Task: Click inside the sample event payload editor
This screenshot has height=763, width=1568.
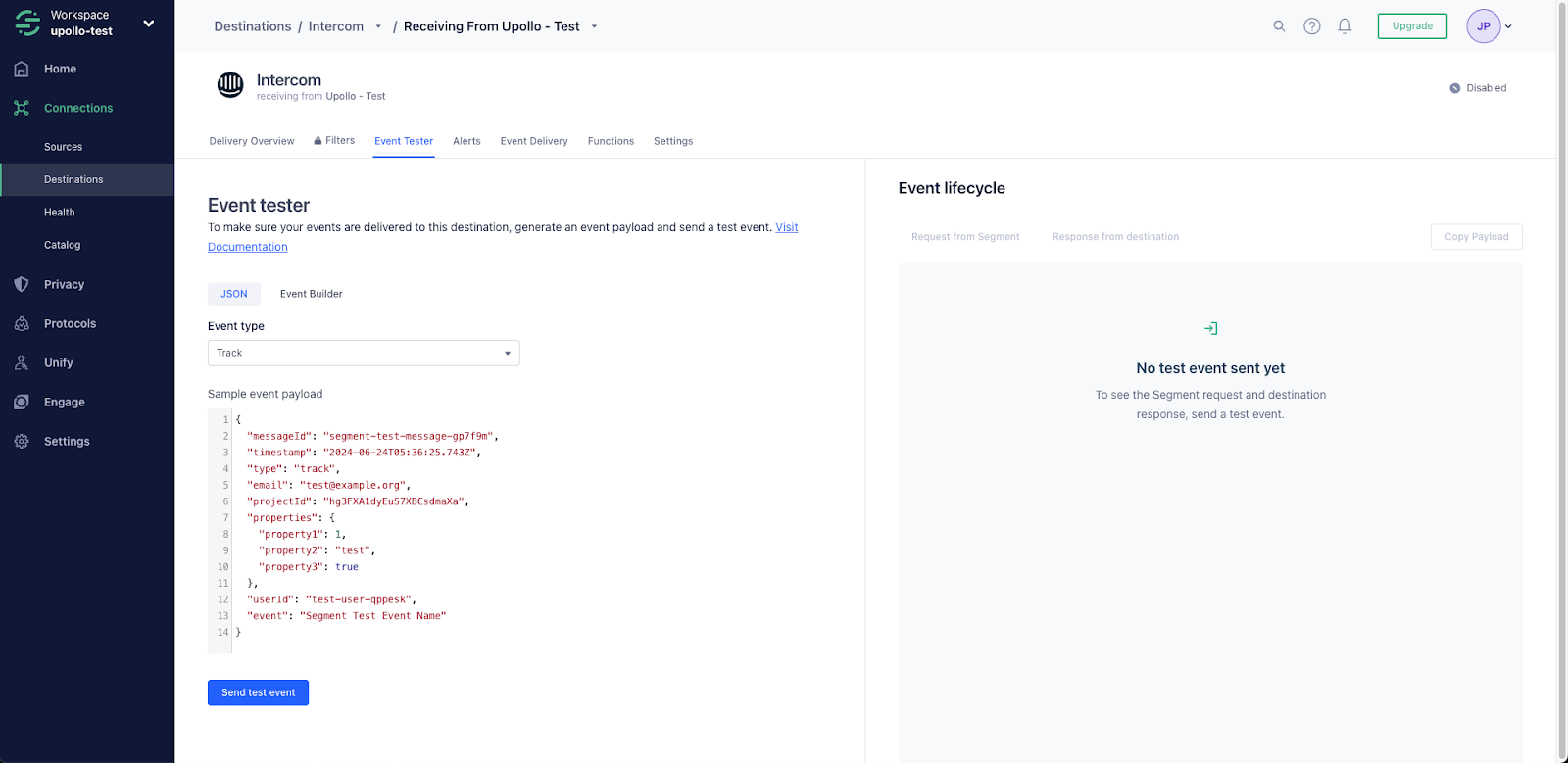Action: coord(529,530)
